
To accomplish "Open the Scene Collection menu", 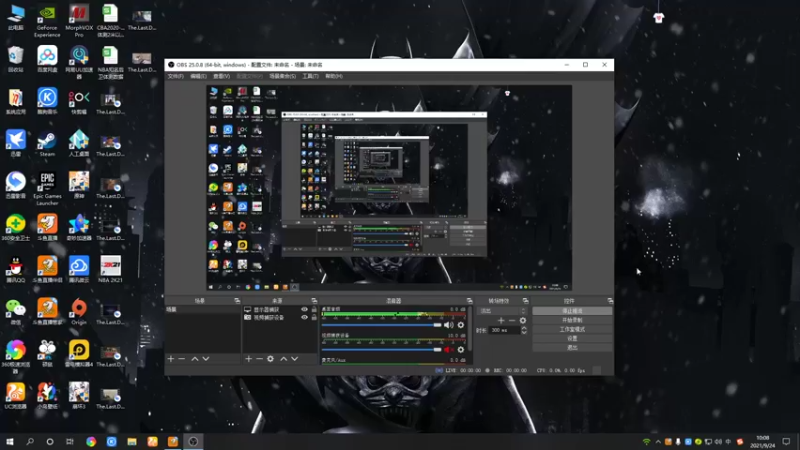I will point(283,76).
